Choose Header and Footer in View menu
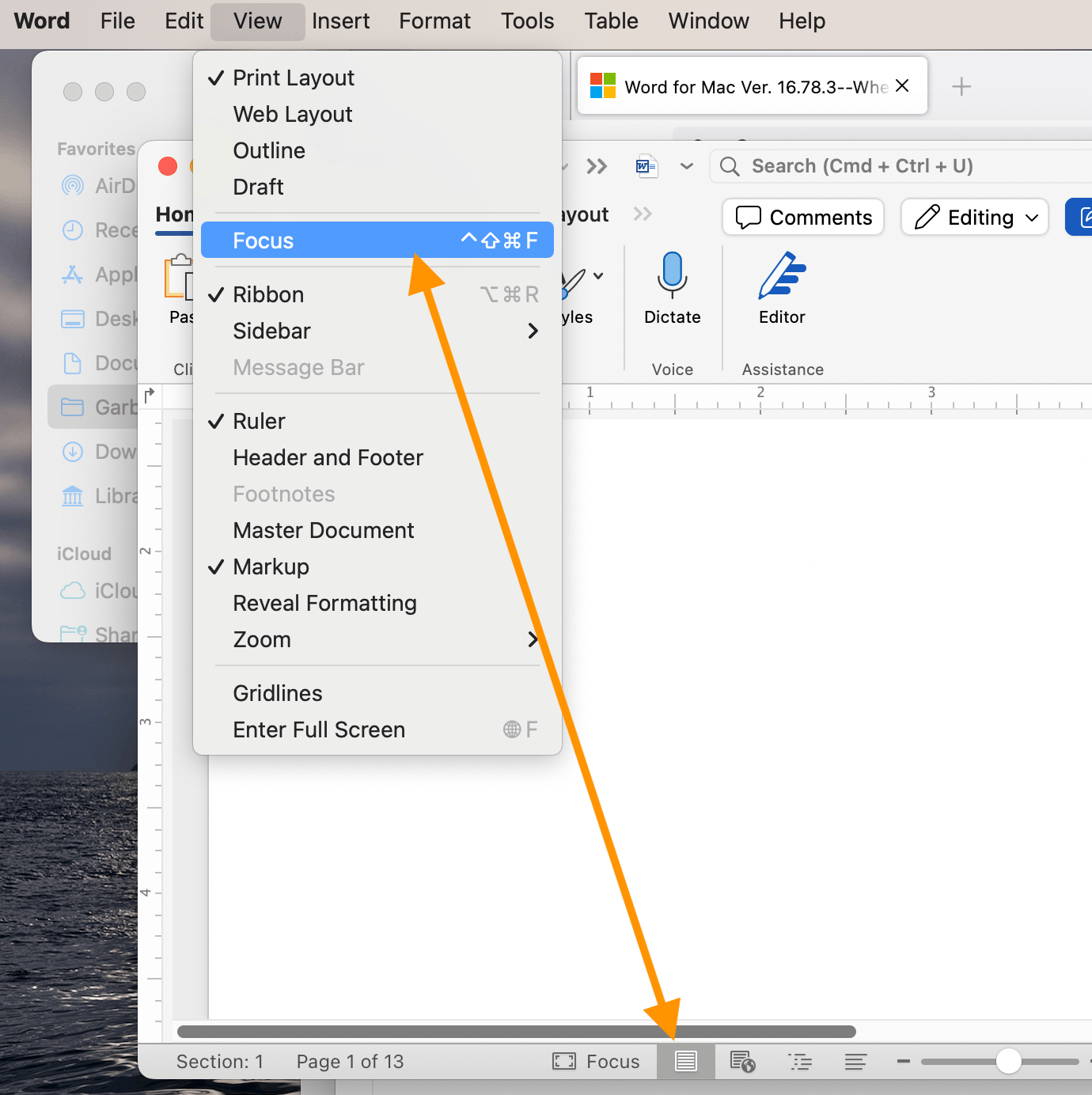The width and height of the screenshot is (1092, 1095). point(377,457)
